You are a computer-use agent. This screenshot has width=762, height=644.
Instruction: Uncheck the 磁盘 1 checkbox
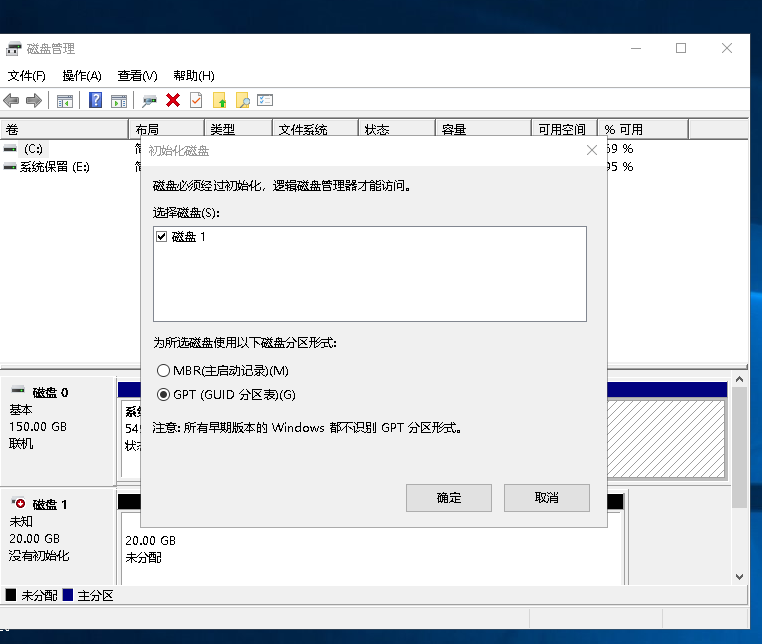pyautogui.click(x=161, y=237)
